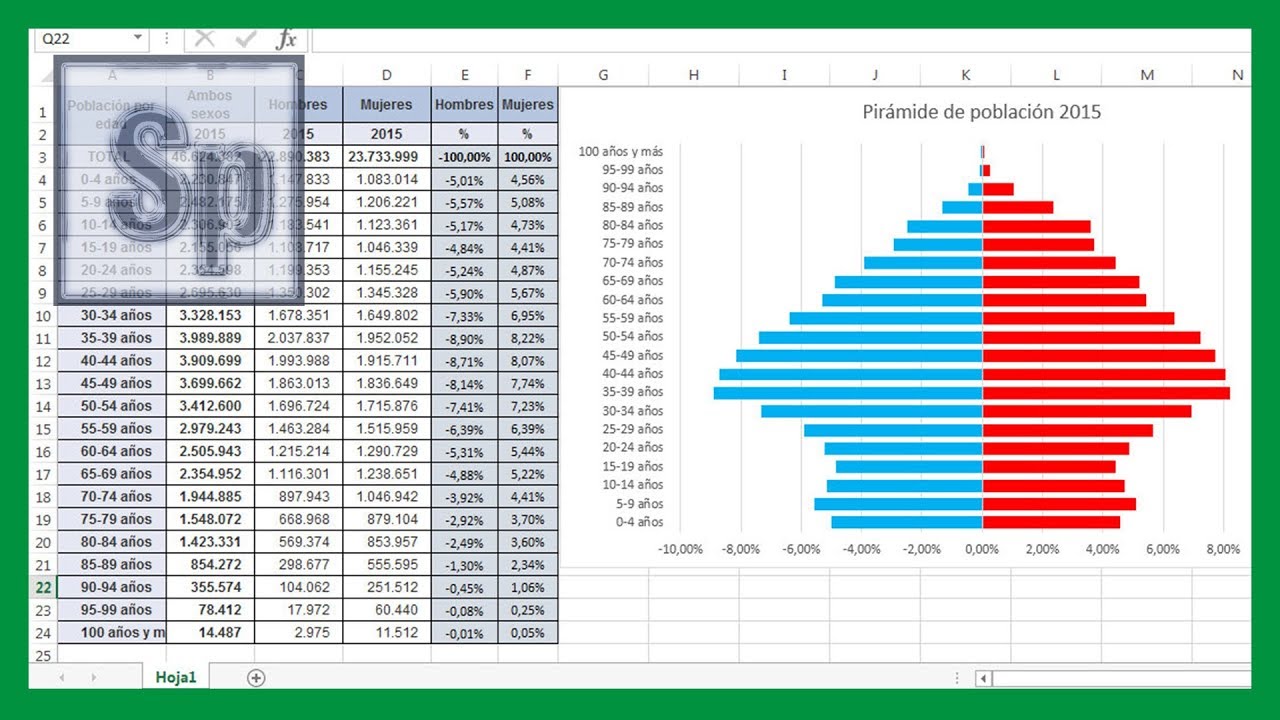
Task: Select cell showing 6,39% in Mujeres column
Action: point(527,428)
